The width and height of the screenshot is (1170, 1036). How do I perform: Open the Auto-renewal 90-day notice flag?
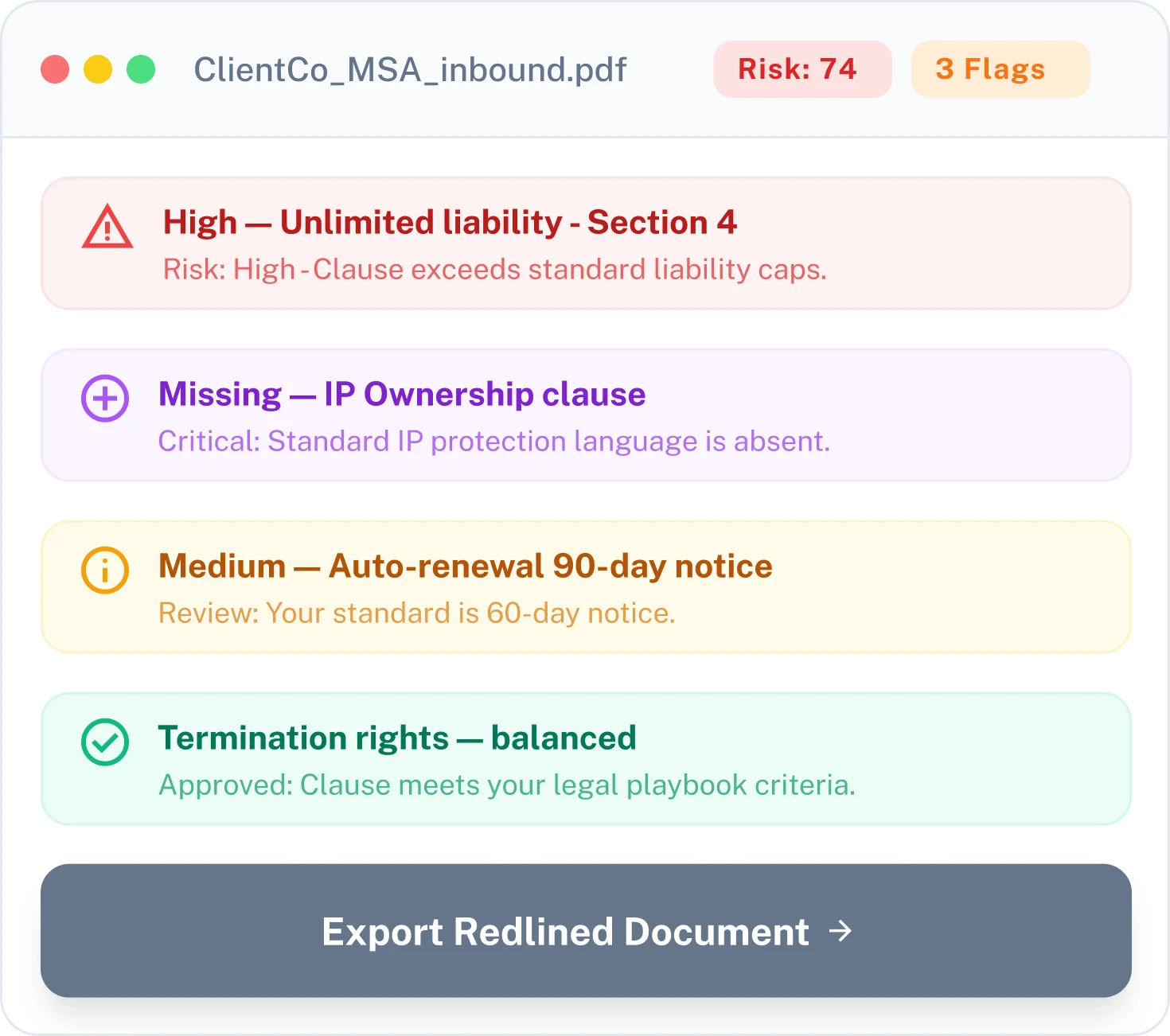click(x=466, y=566)
